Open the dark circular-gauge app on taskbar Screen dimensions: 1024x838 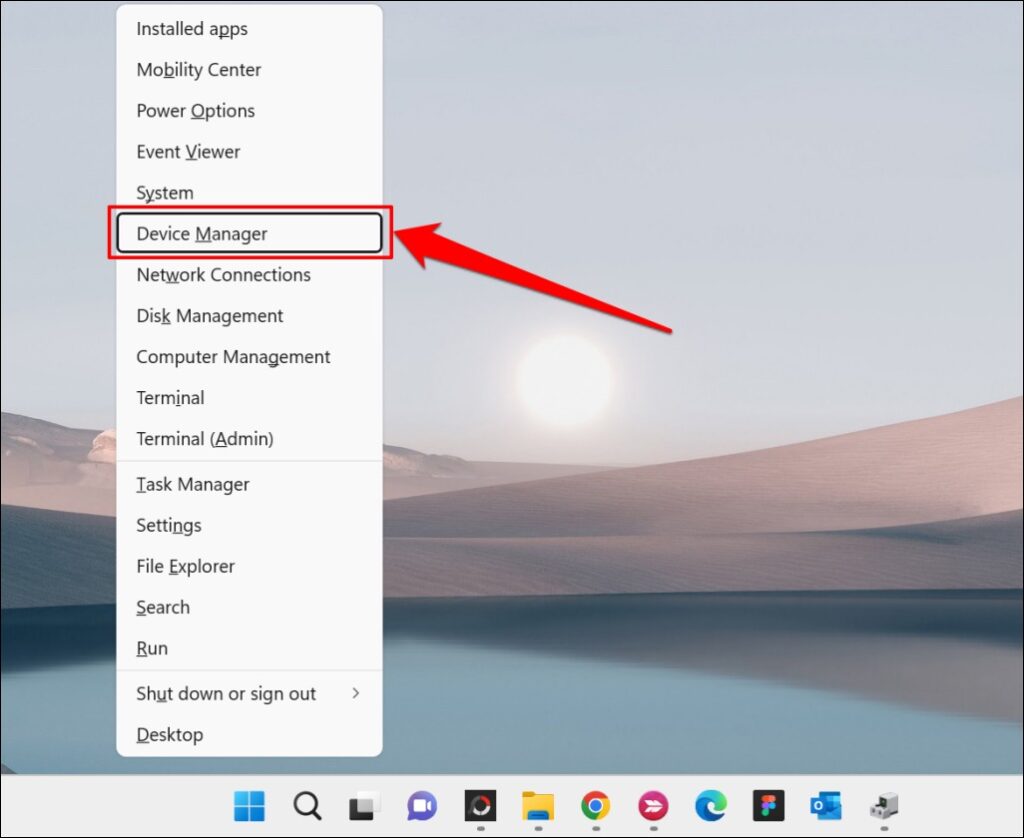click(x=480, y=806)
